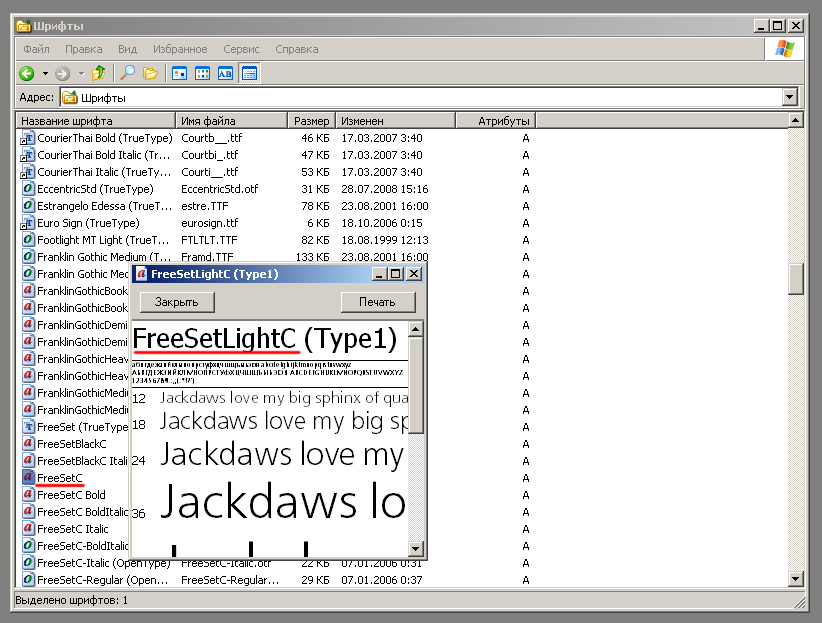This screenshot has height=623, width=822.
Task: Toggle the Folders pane icon
Action: click(150, 73)
